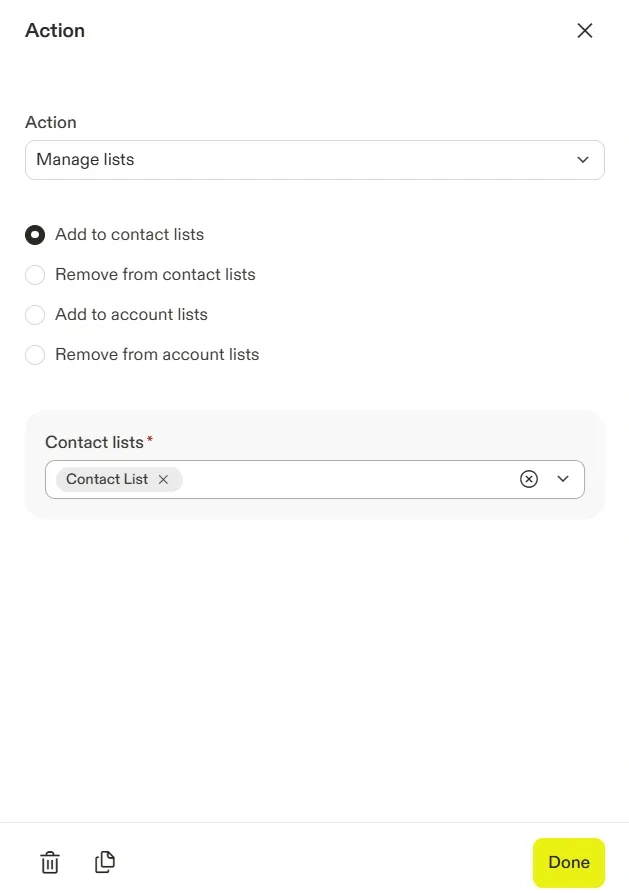Remove the Contact List chip via its x

coord(163,480)
